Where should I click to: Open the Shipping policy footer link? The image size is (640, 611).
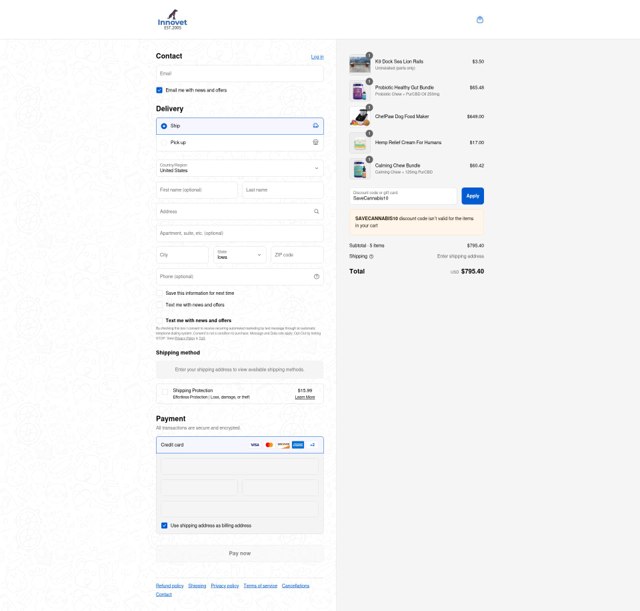(197, 586)
